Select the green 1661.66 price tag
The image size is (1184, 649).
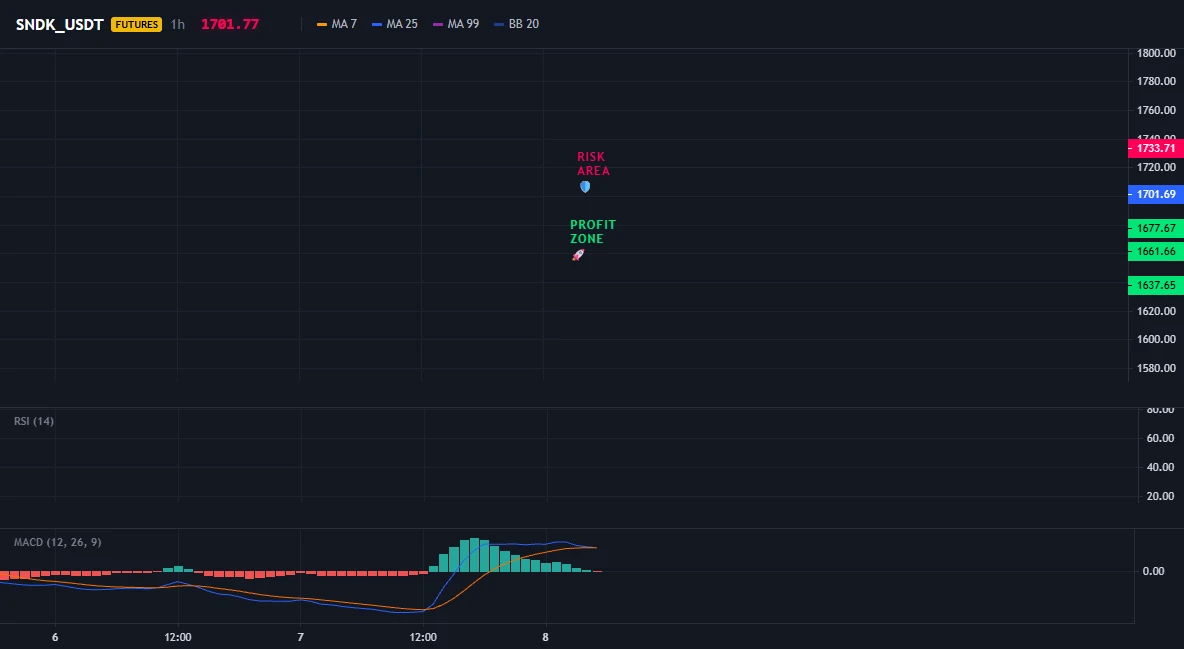tap(1155, 252)
